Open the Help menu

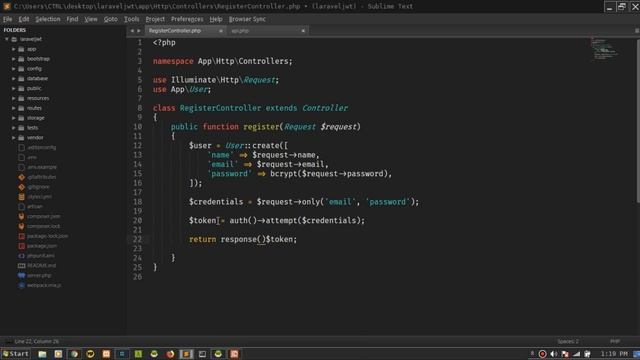[x=216, y=19]
